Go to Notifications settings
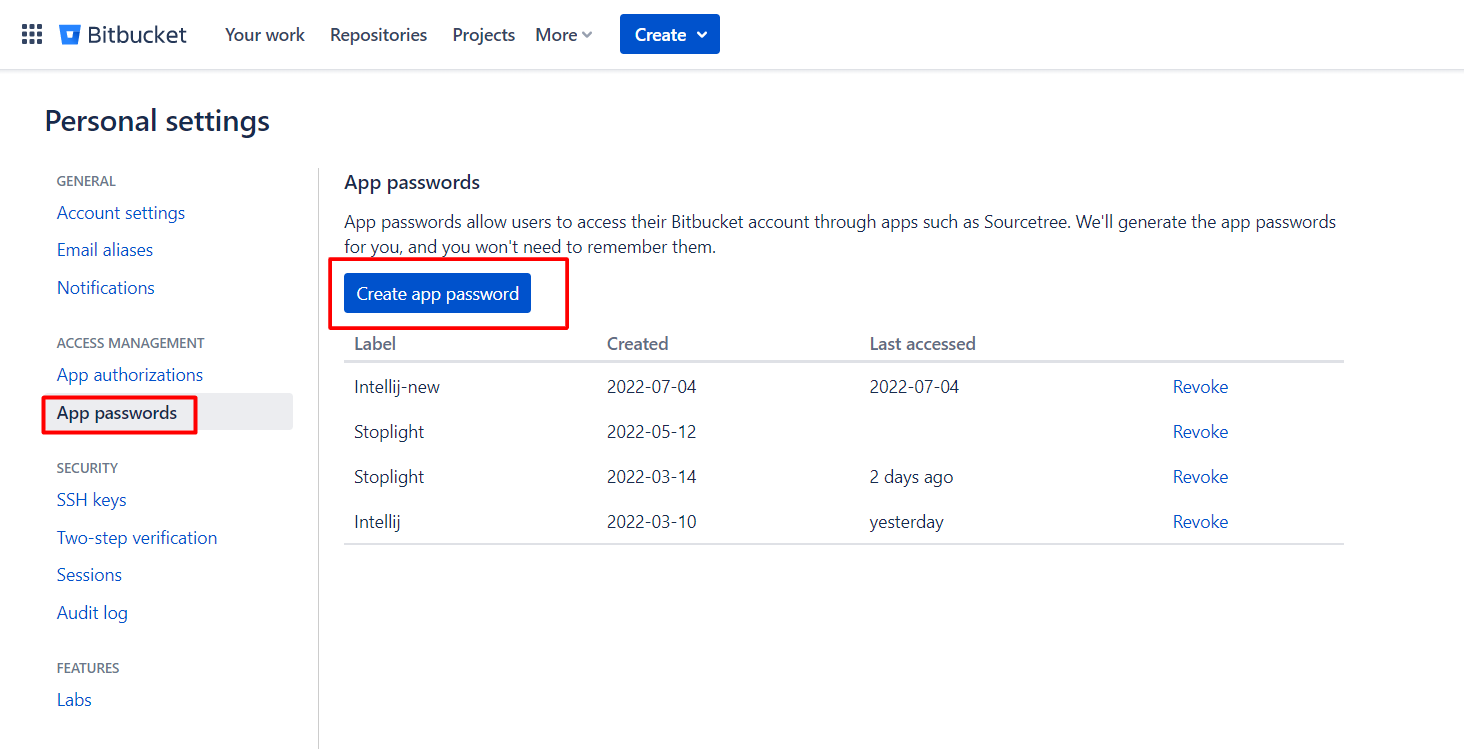 click(106, 288)
